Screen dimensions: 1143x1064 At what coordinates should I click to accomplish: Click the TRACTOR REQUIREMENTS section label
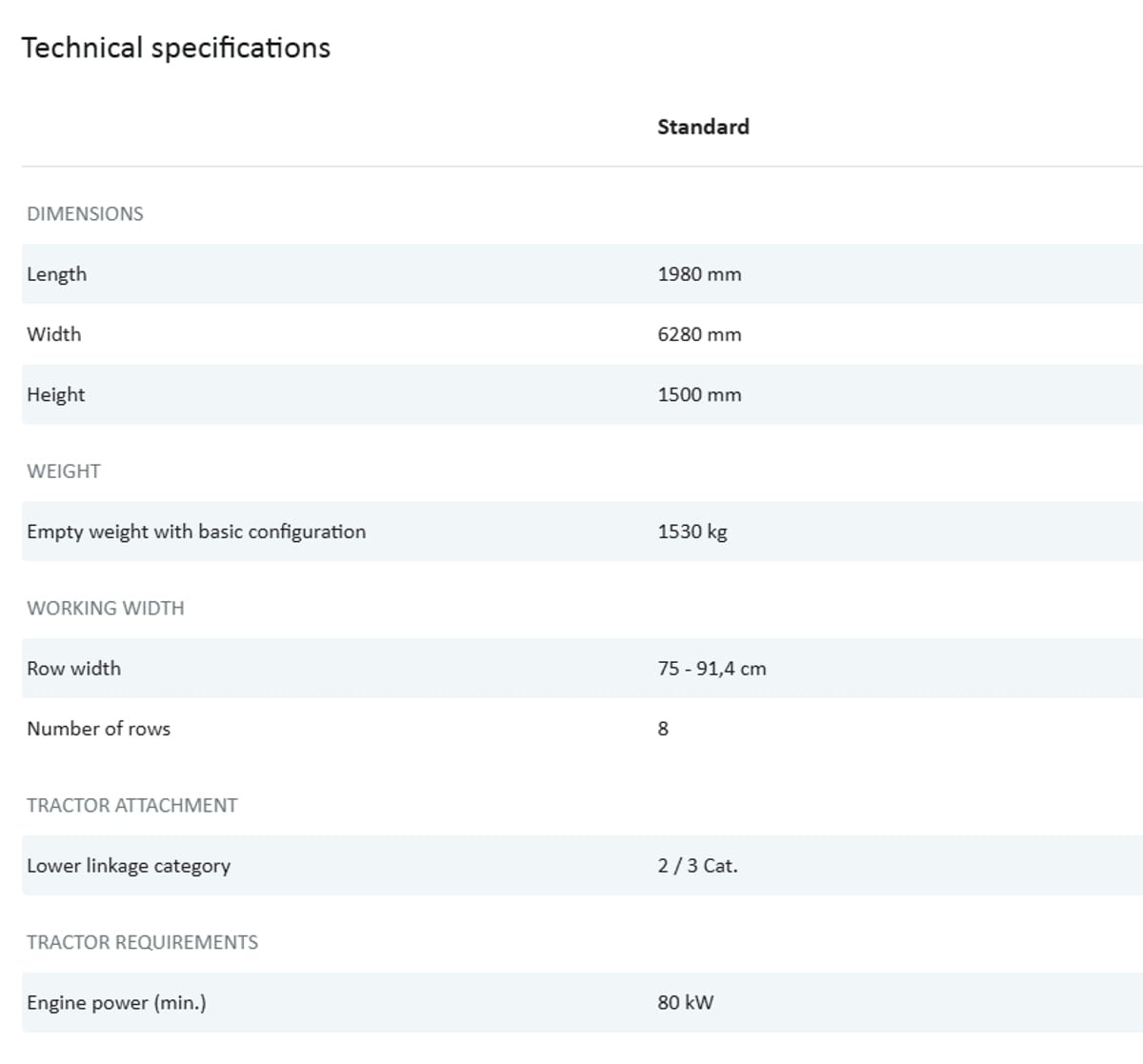click(x=143, y=942)
